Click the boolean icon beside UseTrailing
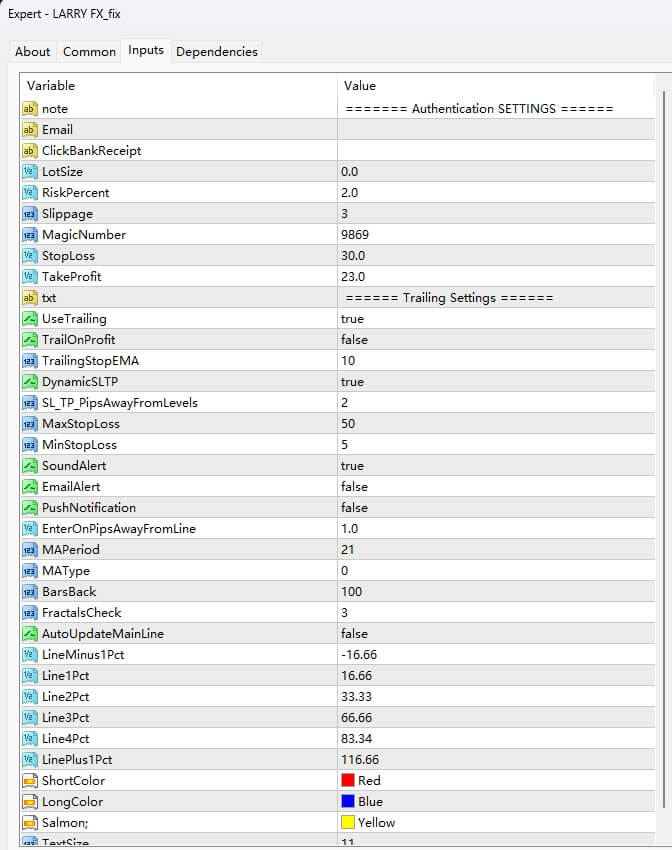This screenshot has height=850, width=672. click(x=29, y=319)
